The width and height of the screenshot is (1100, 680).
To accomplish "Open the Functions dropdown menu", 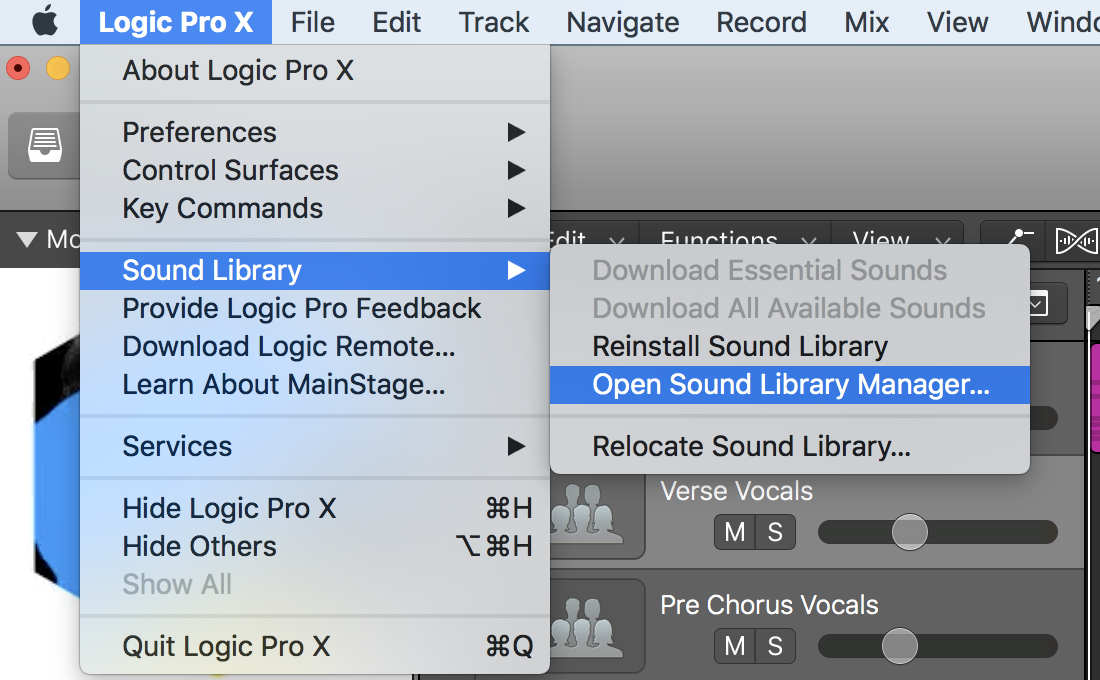I will (718, 240).
